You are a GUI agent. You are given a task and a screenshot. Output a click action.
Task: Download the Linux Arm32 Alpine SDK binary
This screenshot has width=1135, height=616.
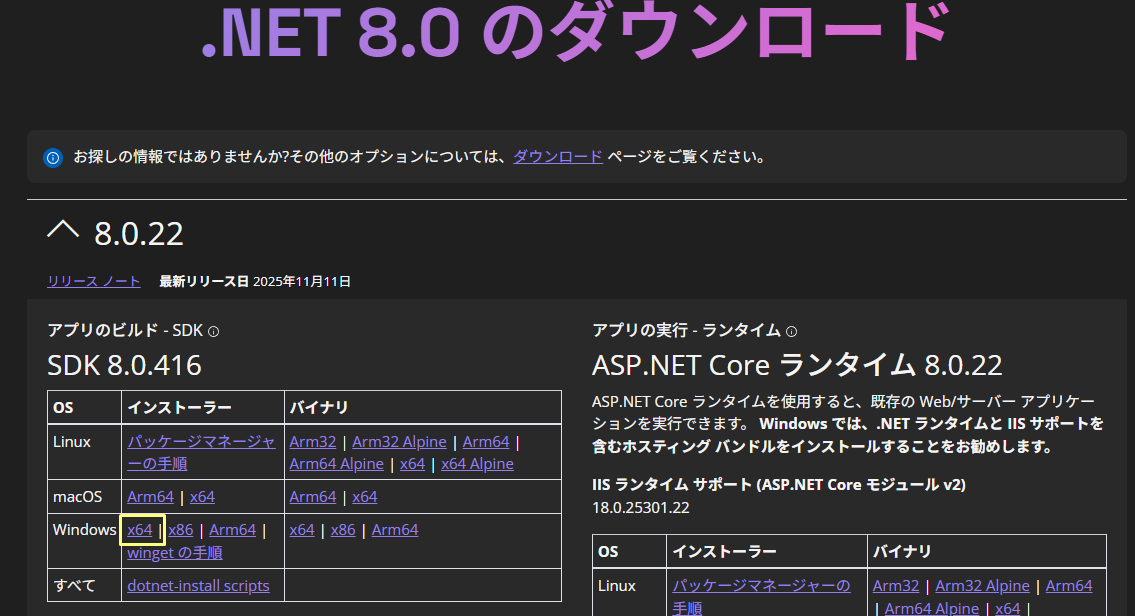pyautogui.click(x=399, y=442)
